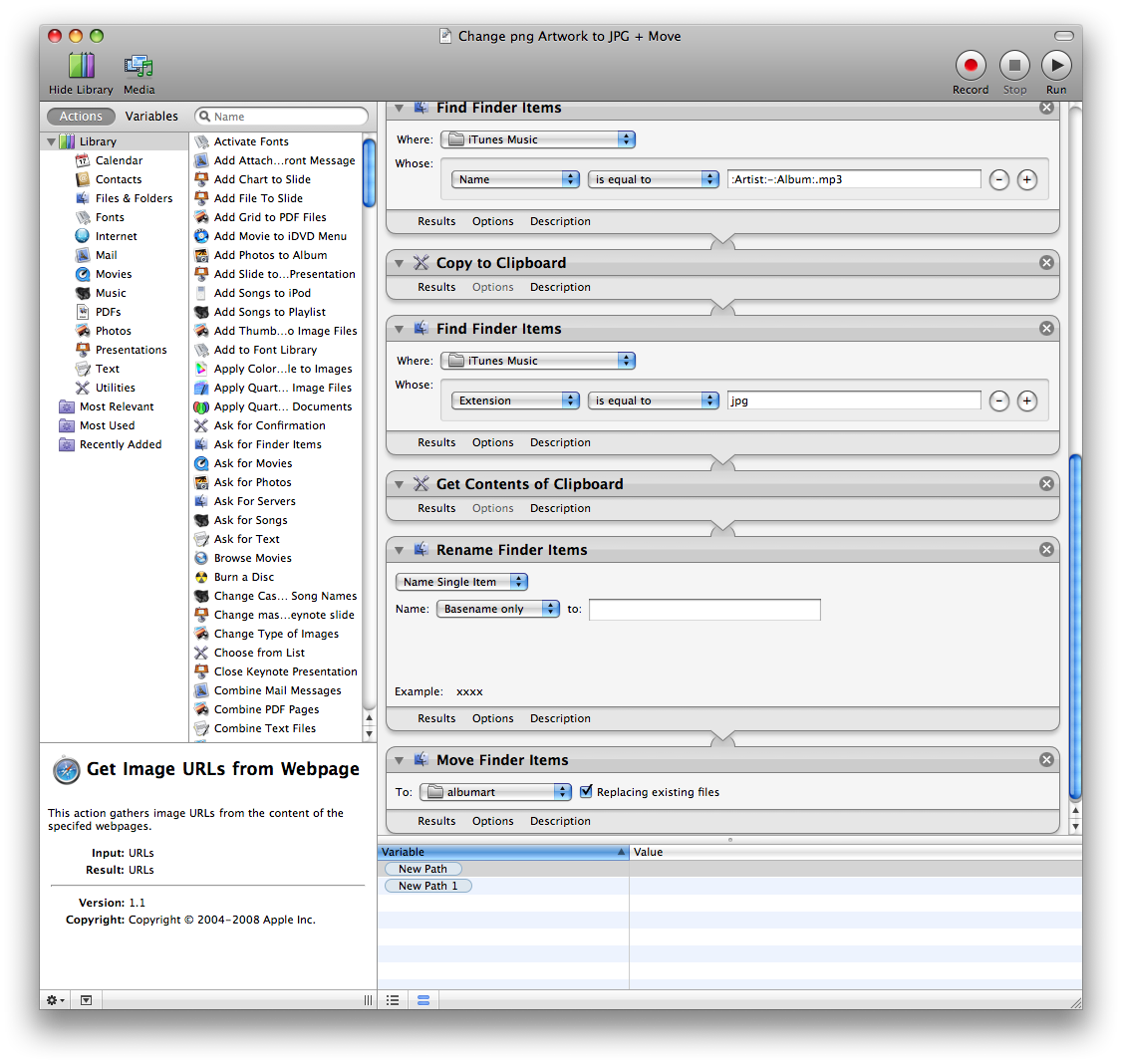Image resolution: width=1122 pixels, height=1064 pixels.
Task: Select the Files & Folders category
Action: point(134,198)
